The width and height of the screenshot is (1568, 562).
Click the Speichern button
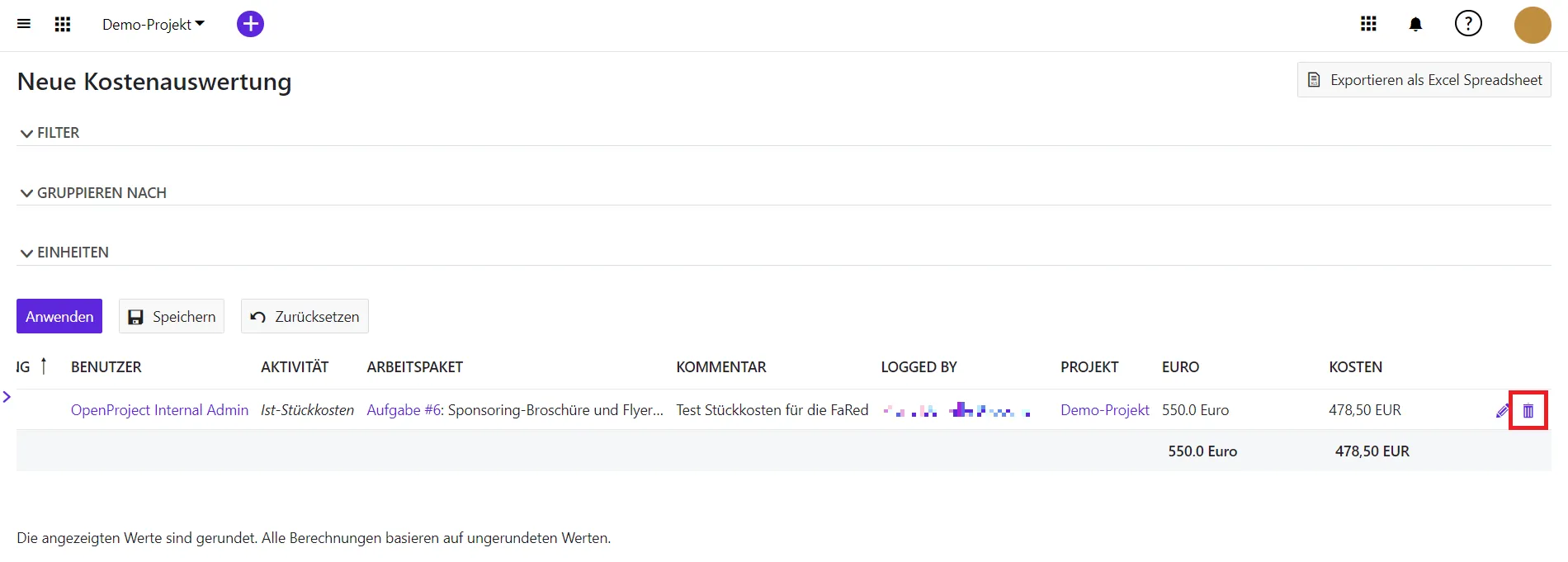(x=172, y=317)
